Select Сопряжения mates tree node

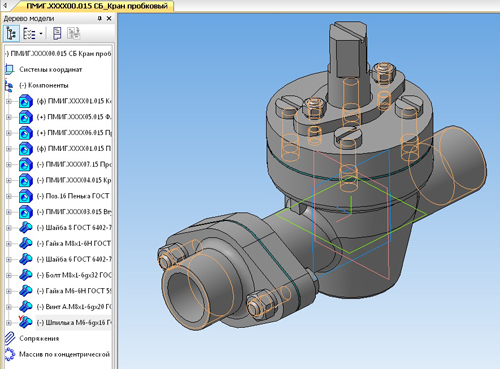pyautogui.click(x=39, y=339)
